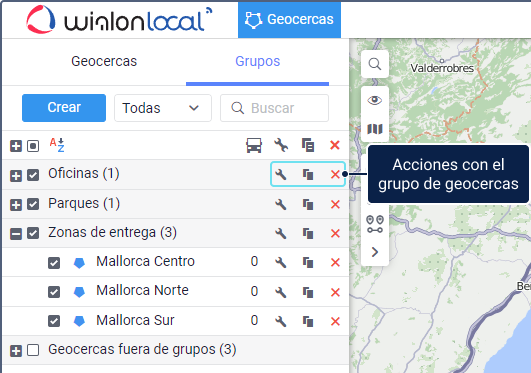The image size is (531, 373).
Task: Click the bus unit icon in header row
Action: coord(254,145)
